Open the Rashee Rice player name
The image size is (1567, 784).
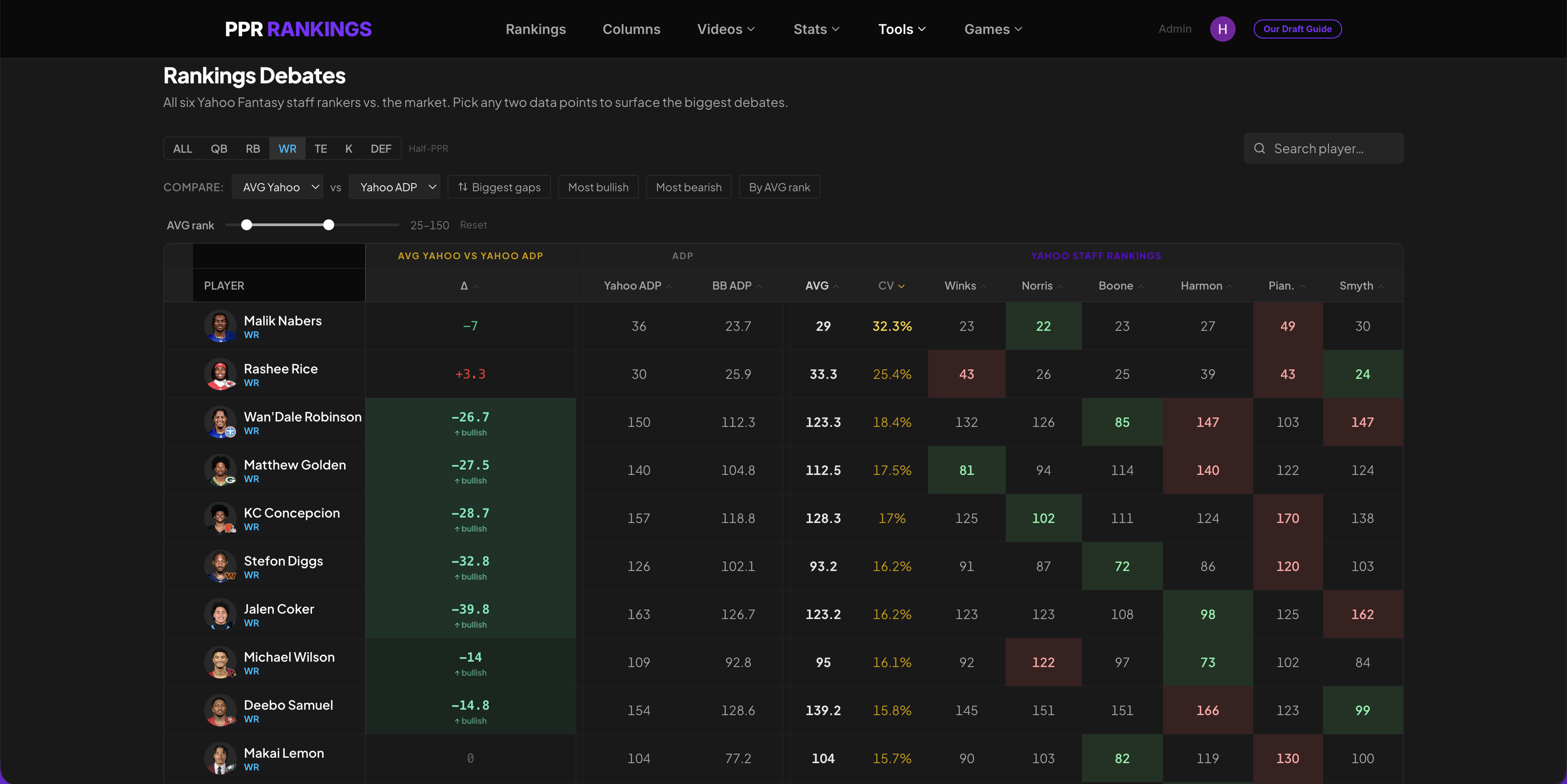coord(280,368)
